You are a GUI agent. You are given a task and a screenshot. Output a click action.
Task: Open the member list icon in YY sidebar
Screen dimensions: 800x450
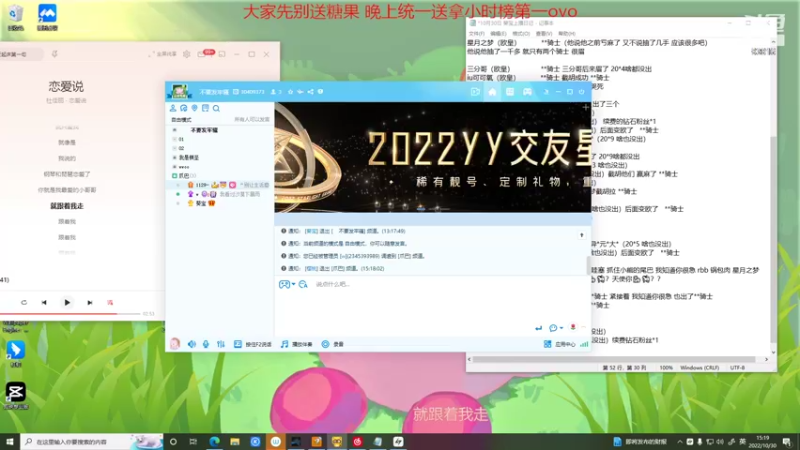pyautogui.click(x=173, y=108)
